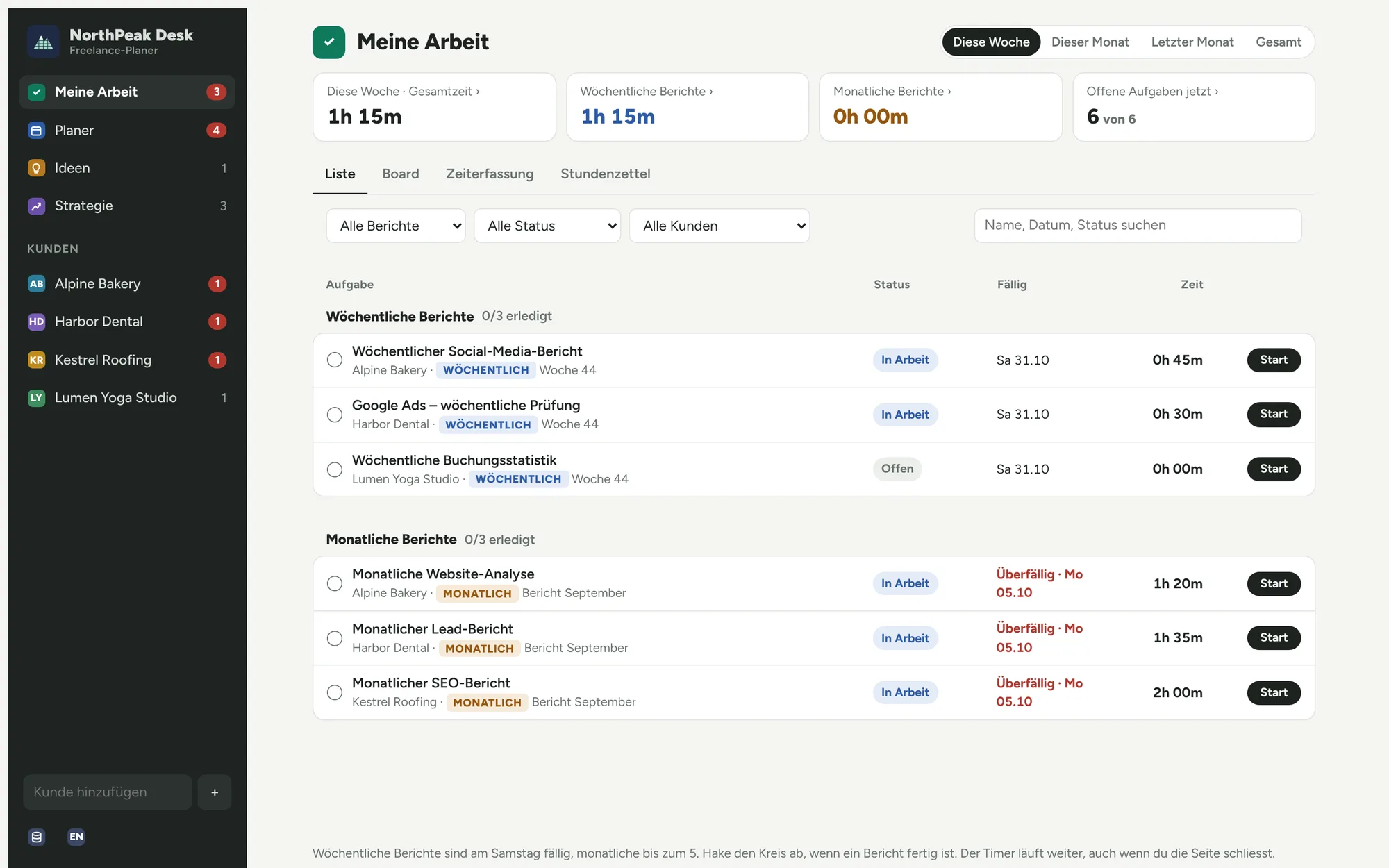Click the AB avatar for Alpine Bakery
Screen dimensions: 1389x868
click(37, 284)
